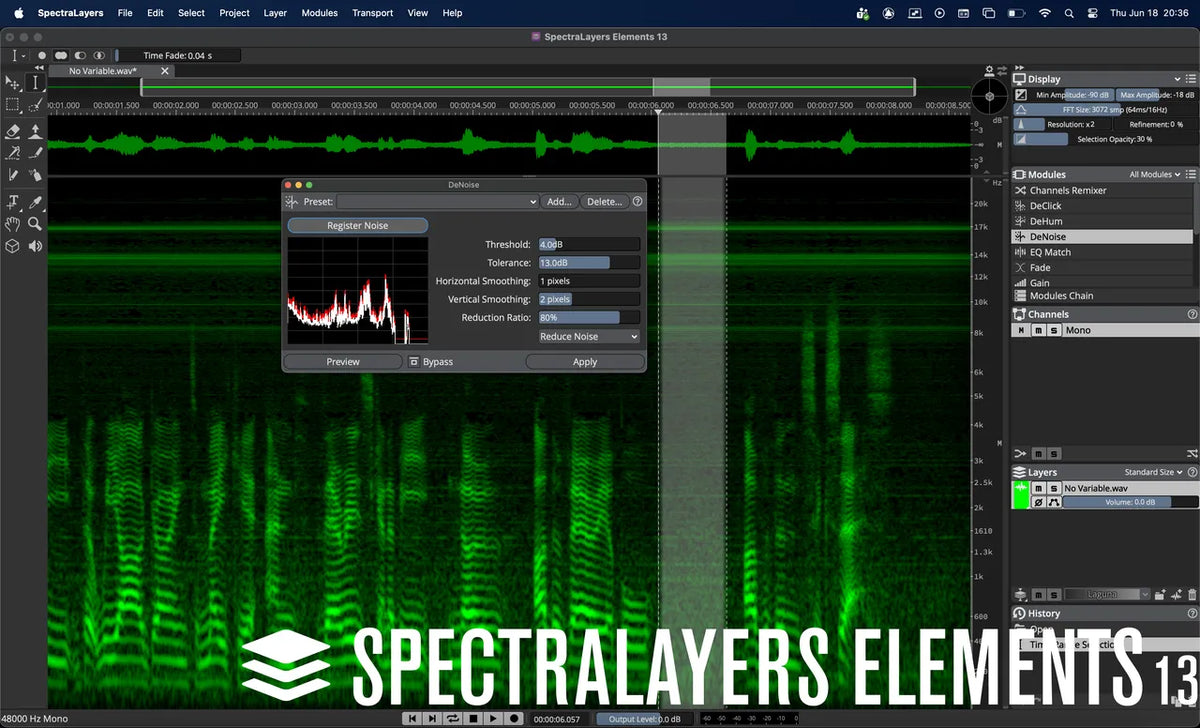Select the intersect selection mode

99,56
